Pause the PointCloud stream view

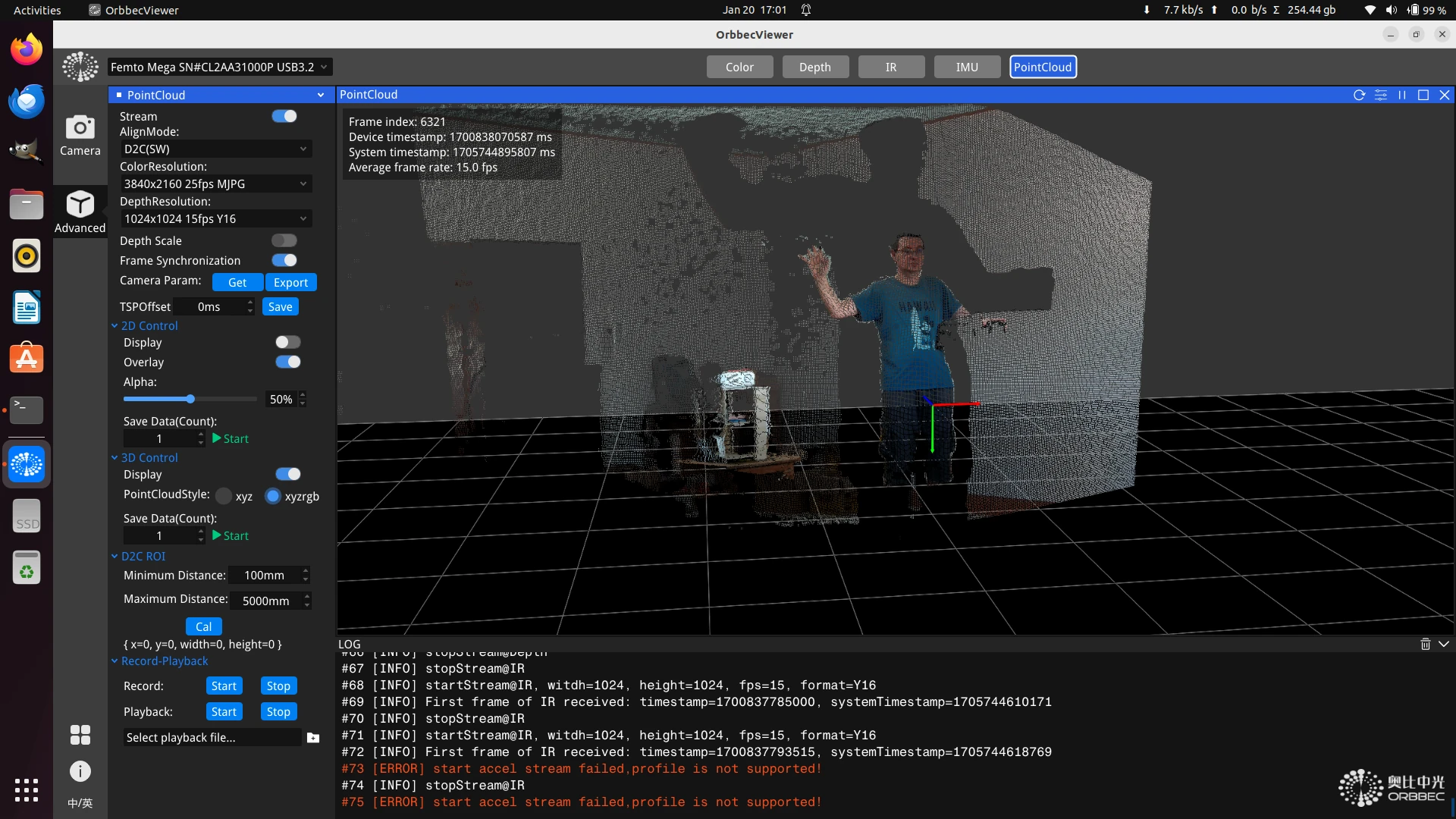(x=1401, y=95)
